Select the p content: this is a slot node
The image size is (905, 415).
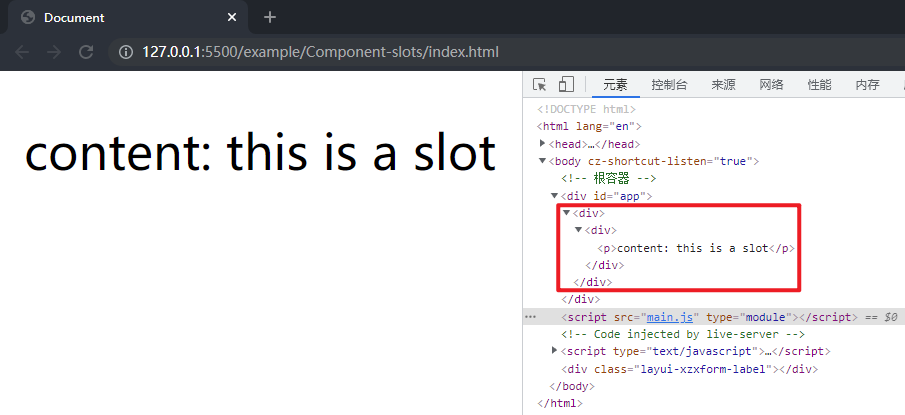coord(696,248)
